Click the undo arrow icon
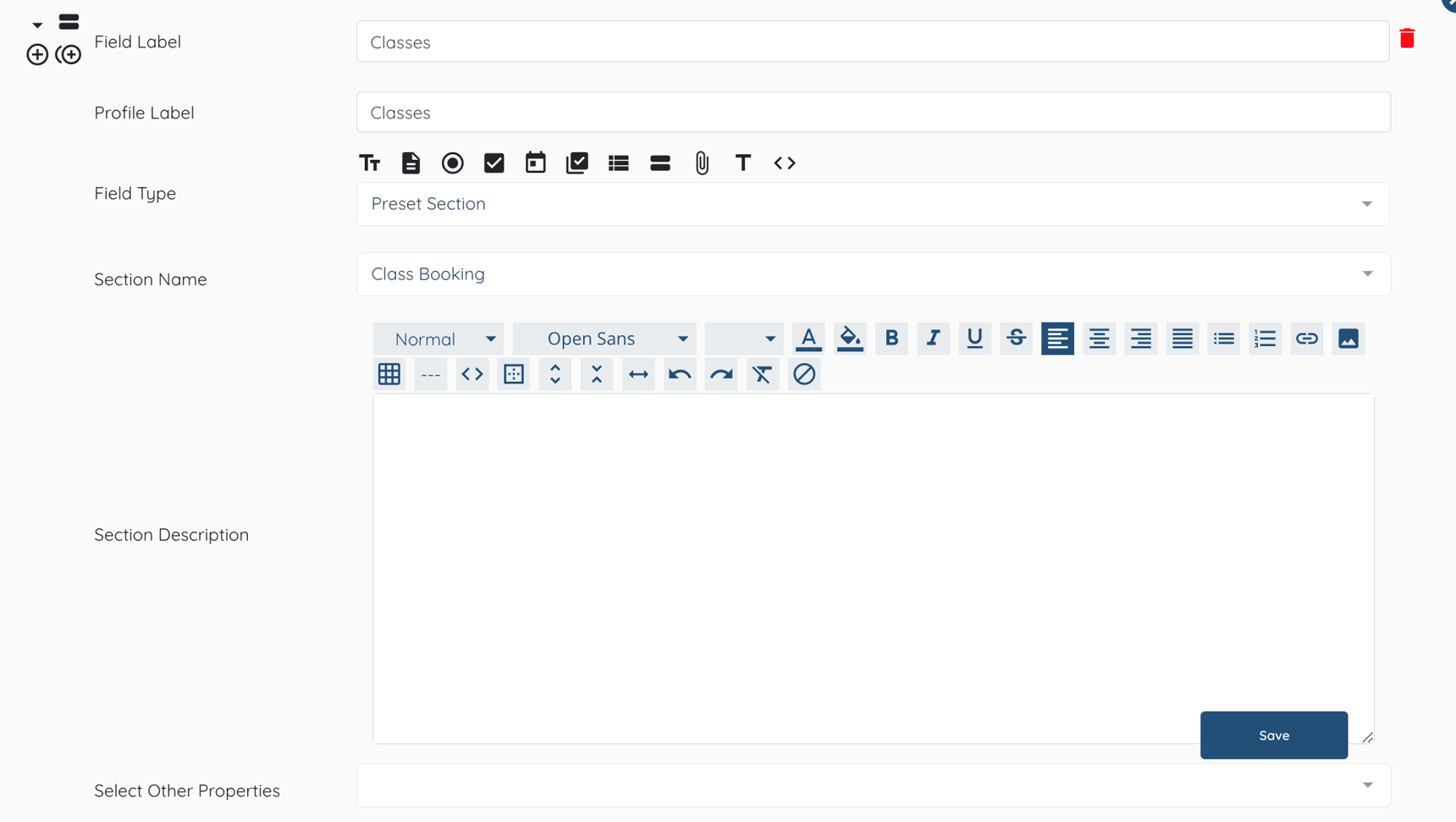 pyautogui.click(x=680, y=374)
